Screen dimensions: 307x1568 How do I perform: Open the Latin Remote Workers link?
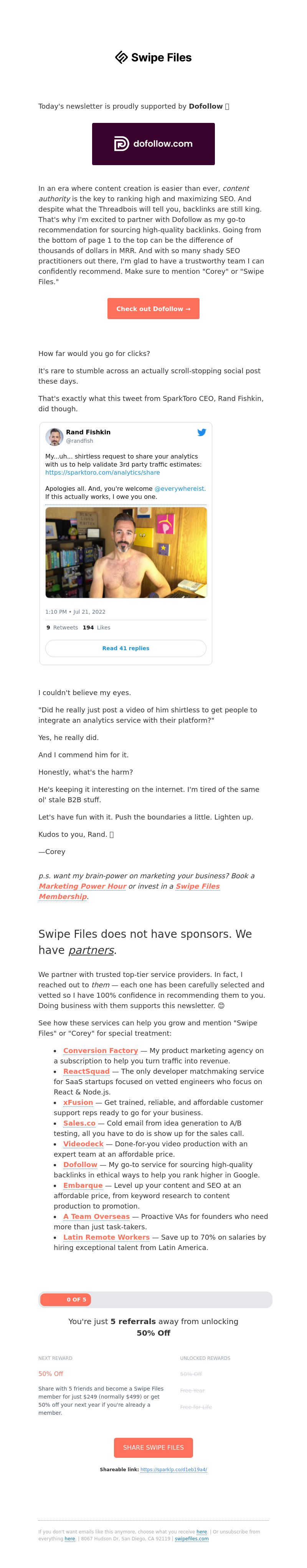[106, 1237]
